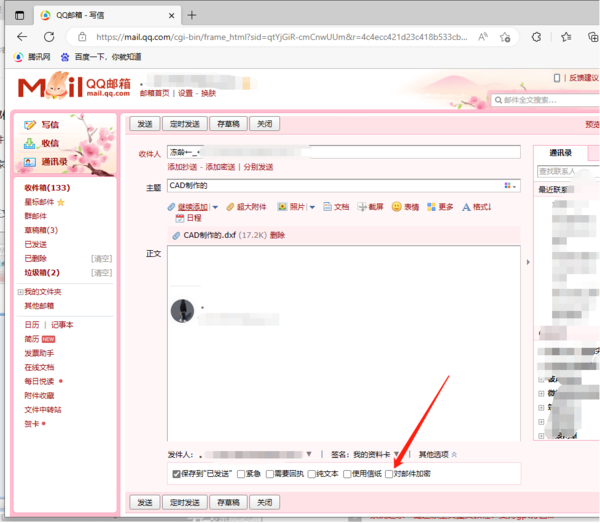The height and width of the screenshot is (523, 600).
Task: Open dropdown arrow next to 照片
Action: coord(312,207)
